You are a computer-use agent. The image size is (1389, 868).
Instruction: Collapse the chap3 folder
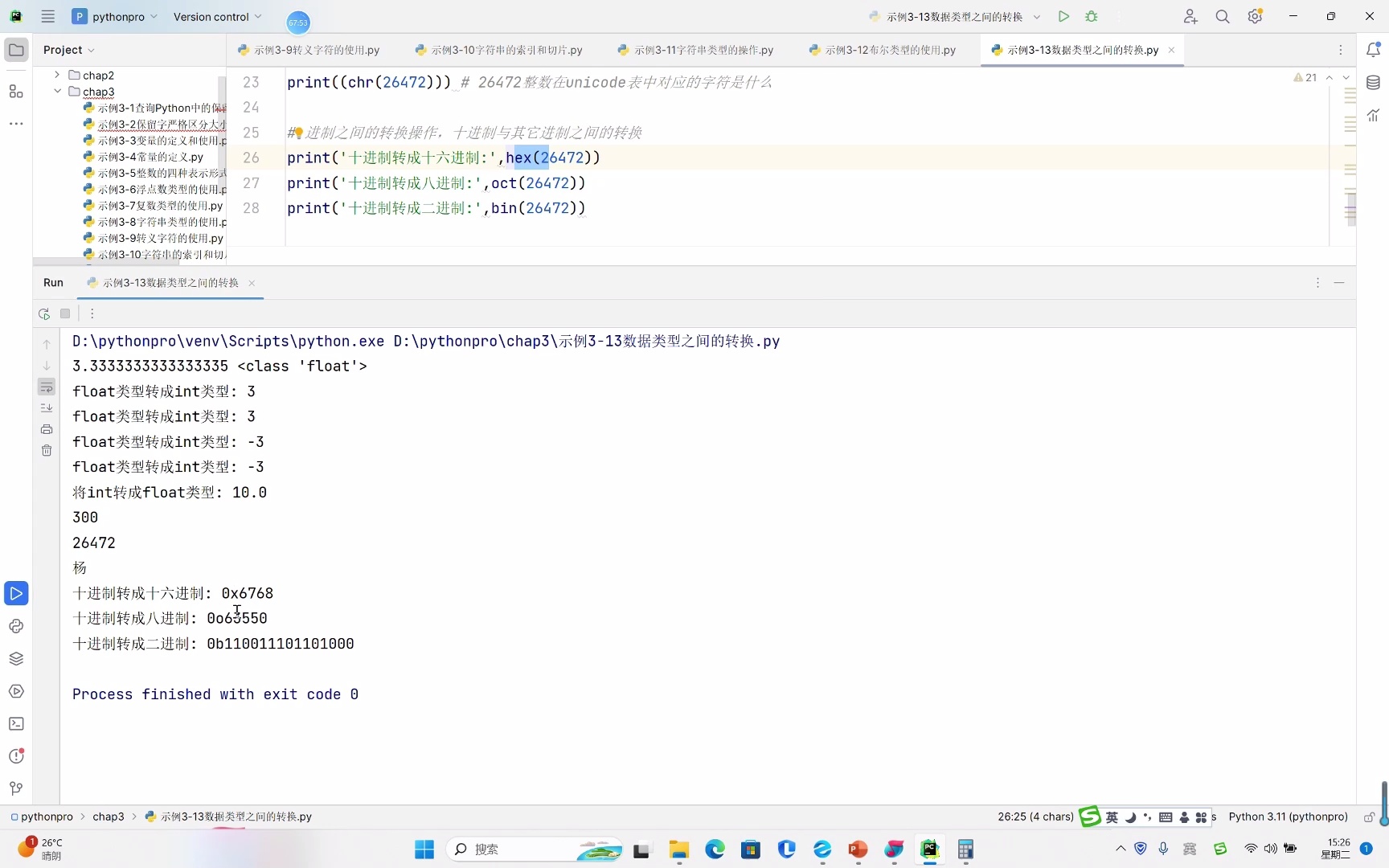pos(57,92)
